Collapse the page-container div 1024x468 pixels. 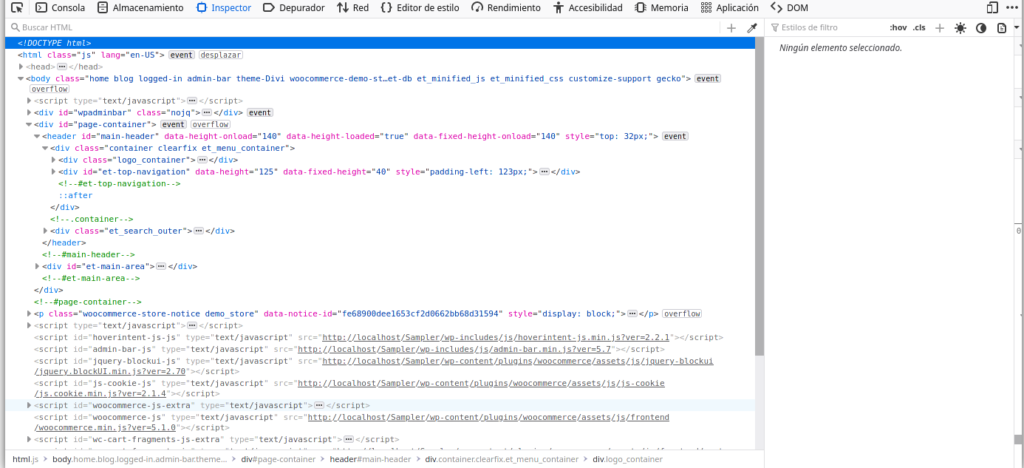pos(29,124)
